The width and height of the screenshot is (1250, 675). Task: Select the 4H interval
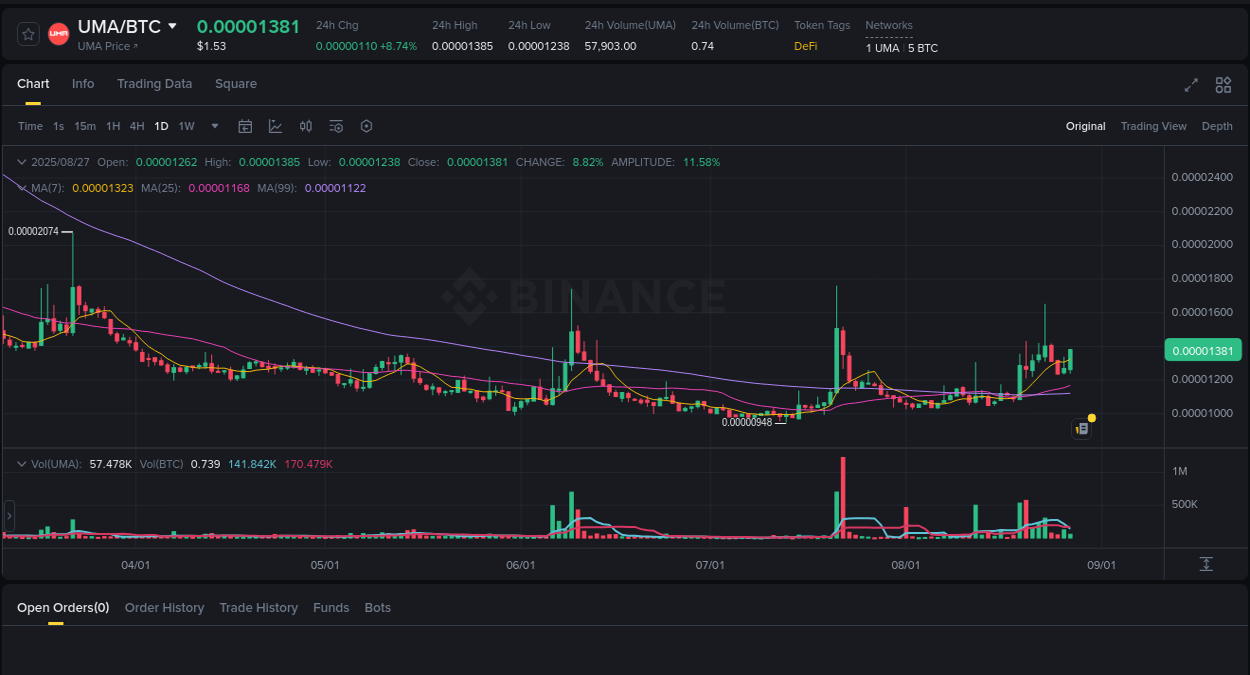pos(137,126)
